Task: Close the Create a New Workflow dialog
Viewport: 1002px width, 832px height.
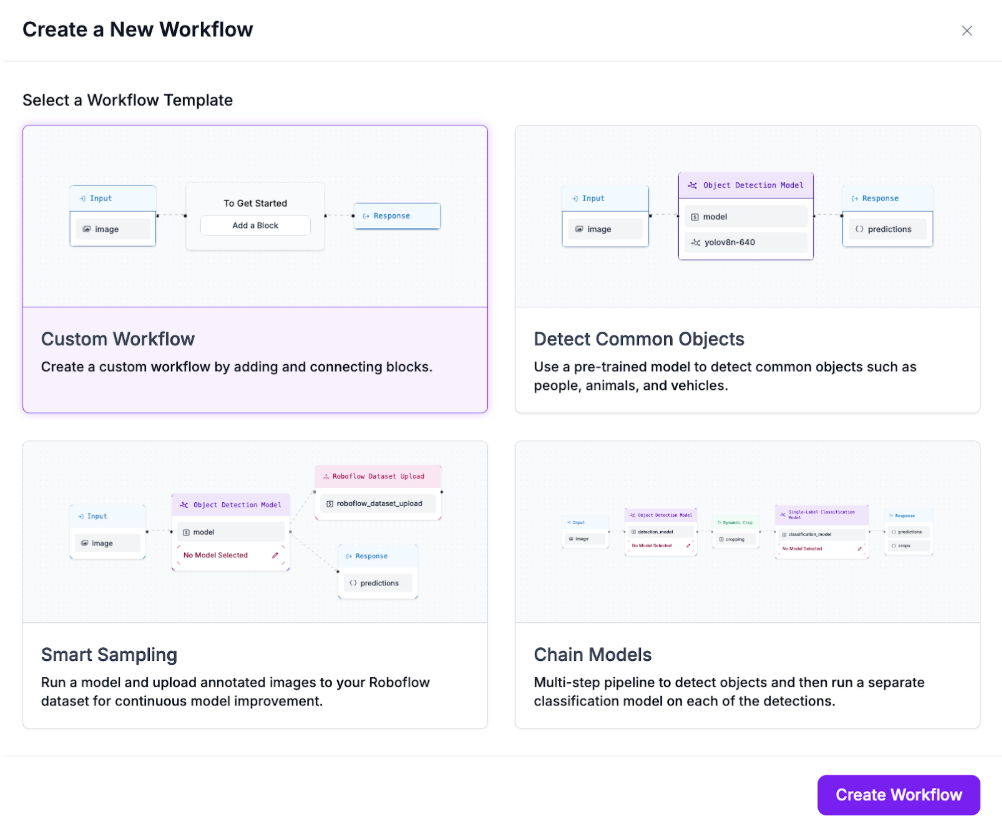Action: [x=967, y=31]
